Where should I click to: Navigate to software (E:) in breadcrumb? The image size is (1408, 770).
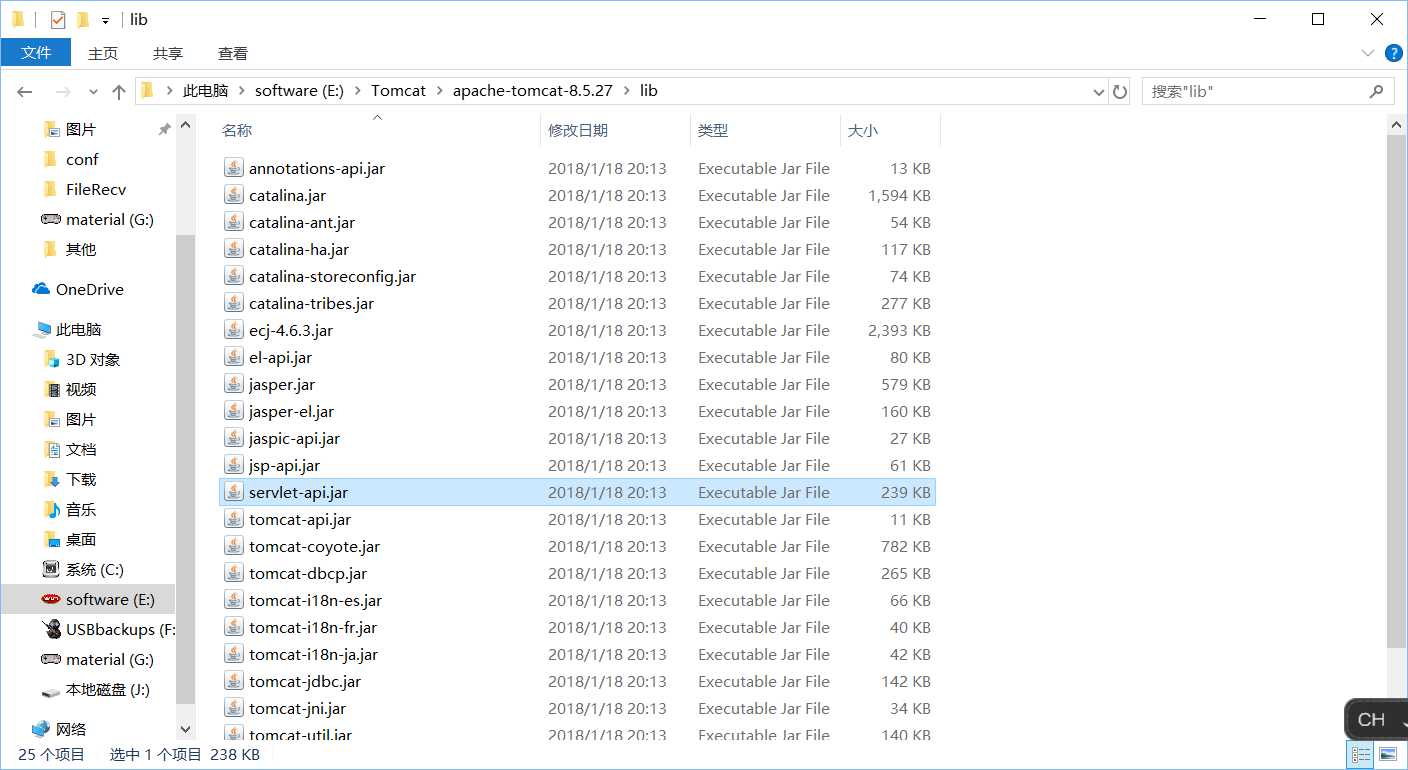click(x=299, y=91)
